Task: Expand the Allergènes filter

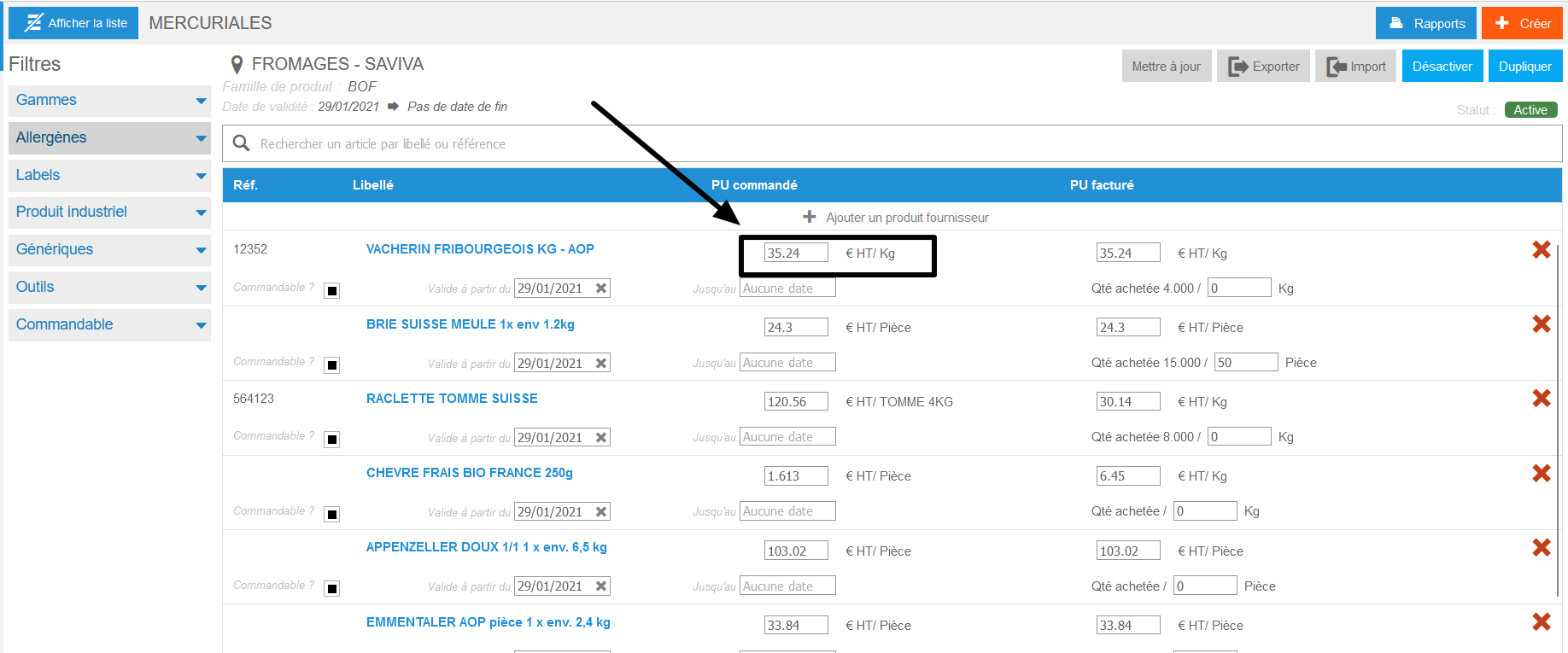Action: [x=109, y=137]
